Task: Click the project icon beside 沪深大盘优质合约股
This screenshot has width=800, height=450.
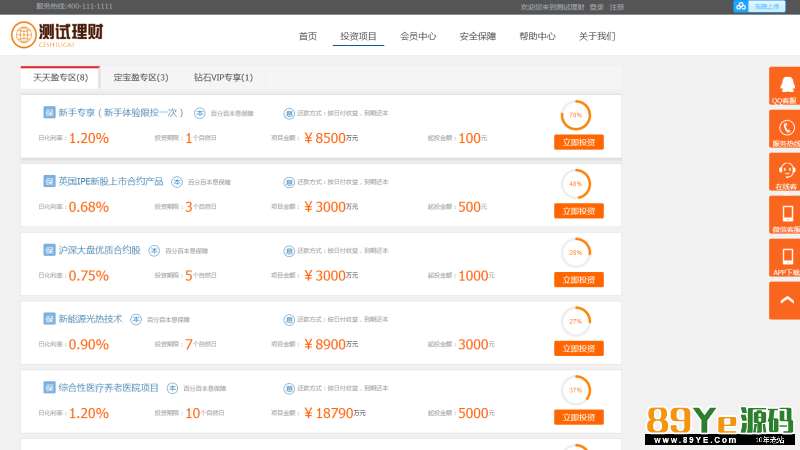Action: (49, 250)
